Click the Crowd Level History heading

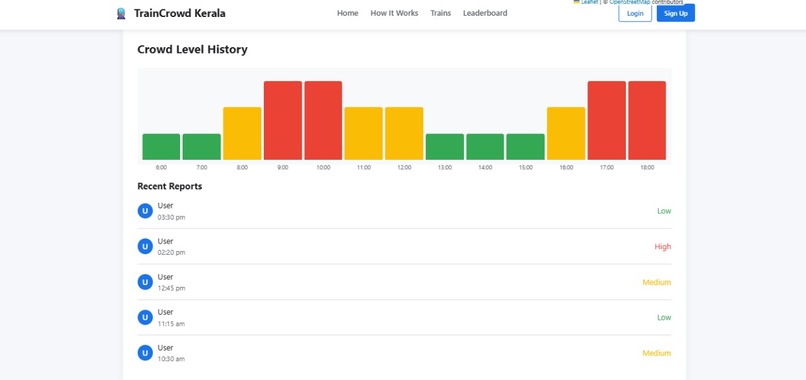tap(192, 49)
